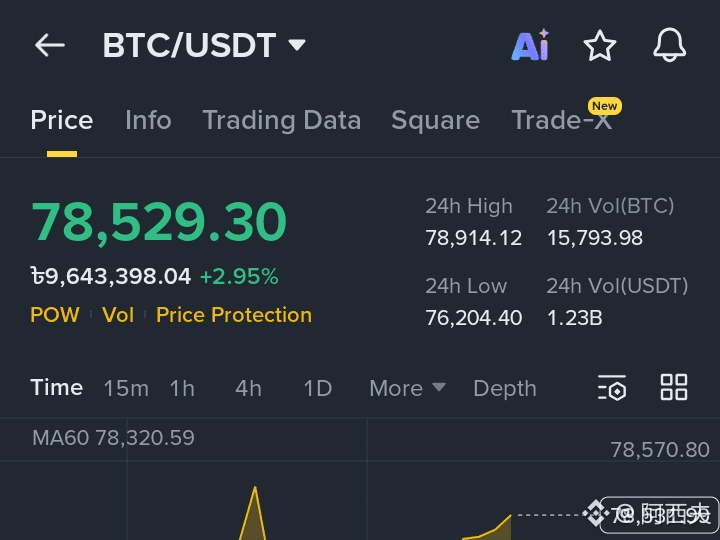Open the chart grid layout icon
The width and height of the screenshot is (720, 540).
click(x=674, y=387)
